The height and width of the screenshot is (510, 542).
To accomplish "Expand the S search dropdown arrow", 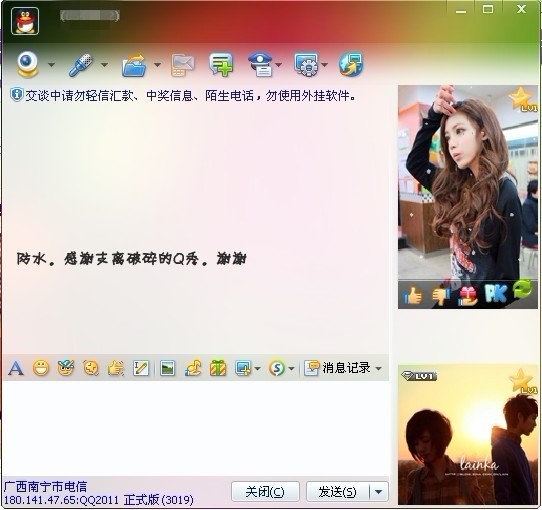I will (291, 369).
